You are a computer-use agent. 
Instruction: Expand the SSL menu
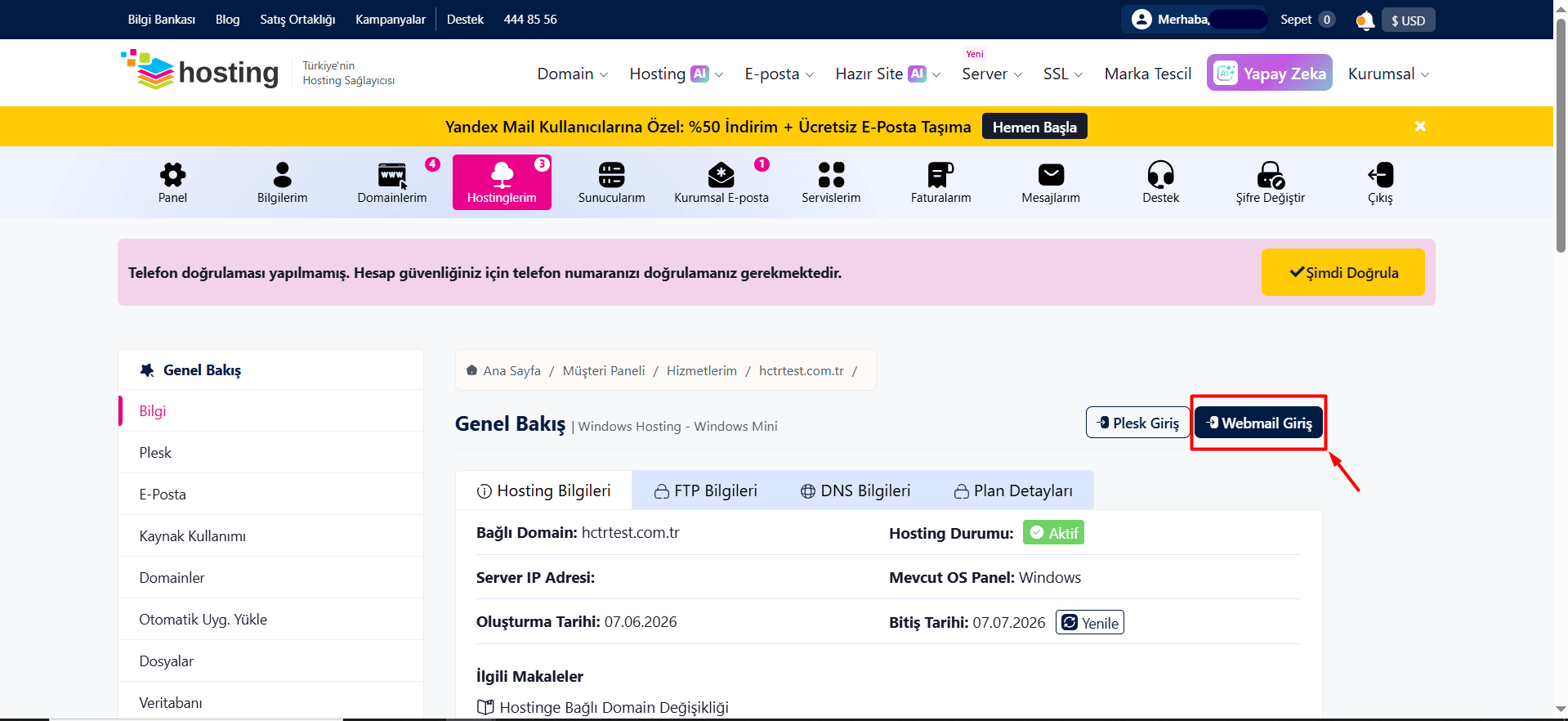(x=1062, y=74)
